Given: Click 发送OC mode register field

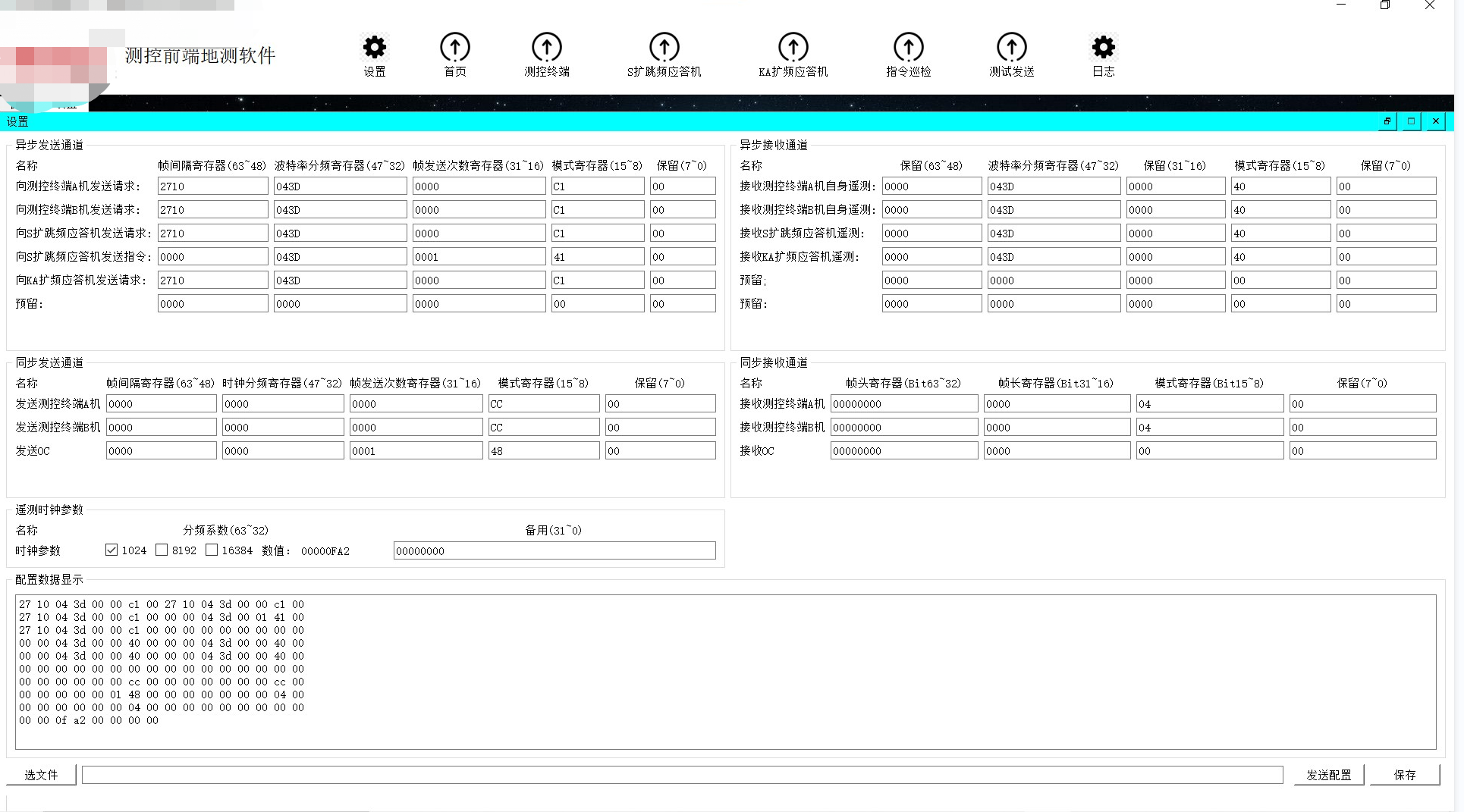Looking at the screenshot, I should pos(543,451).
